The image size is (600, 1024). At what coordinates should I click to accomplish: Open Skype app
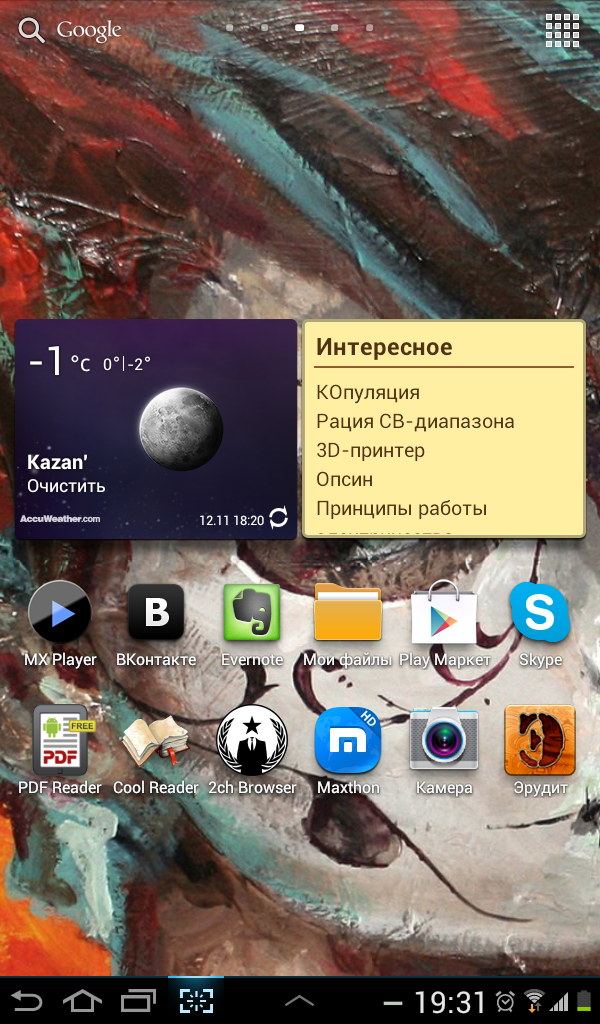(540, 613)
